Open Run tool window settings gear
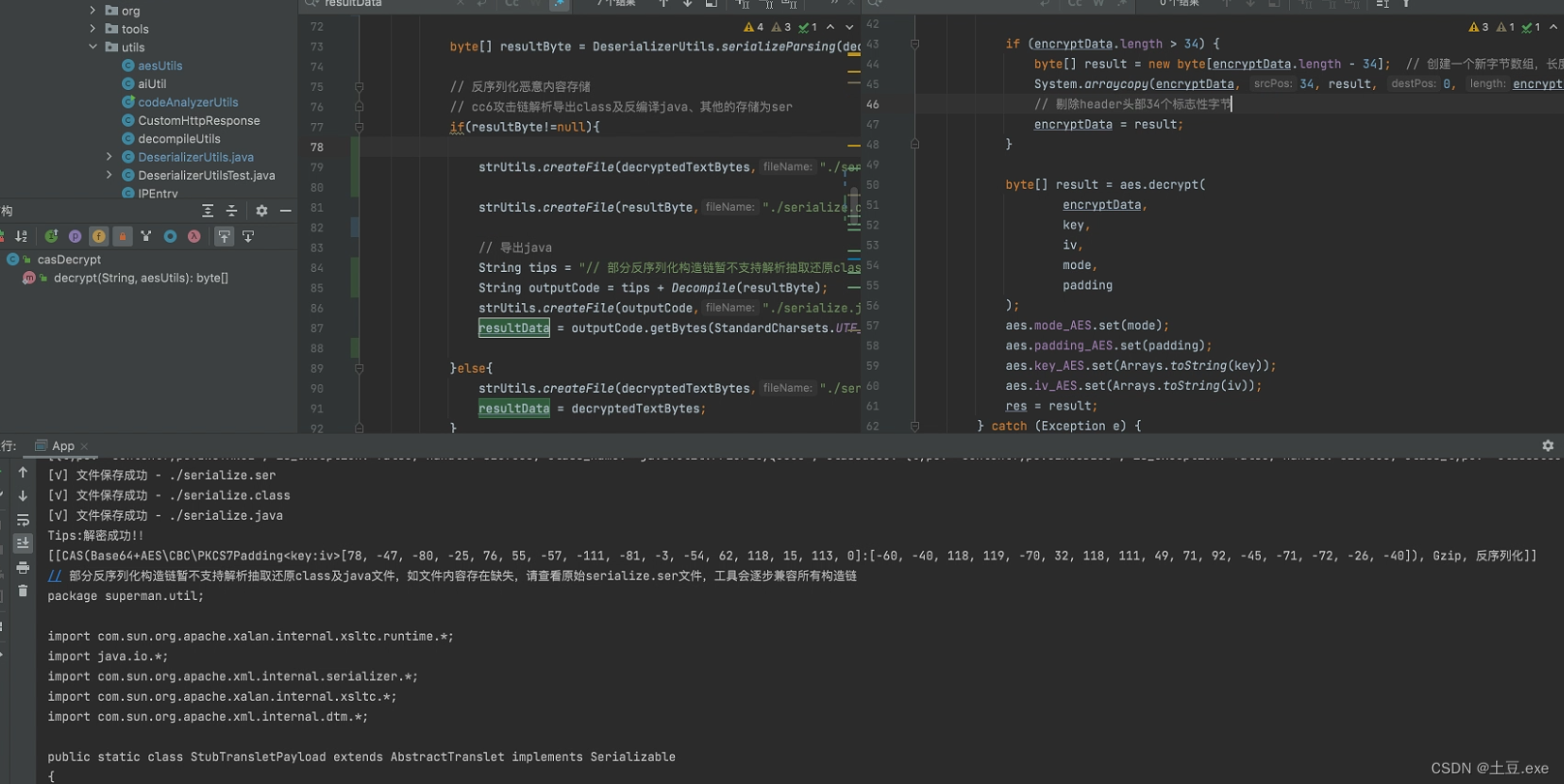1564x784 pixels. (x=1548, y=446)
